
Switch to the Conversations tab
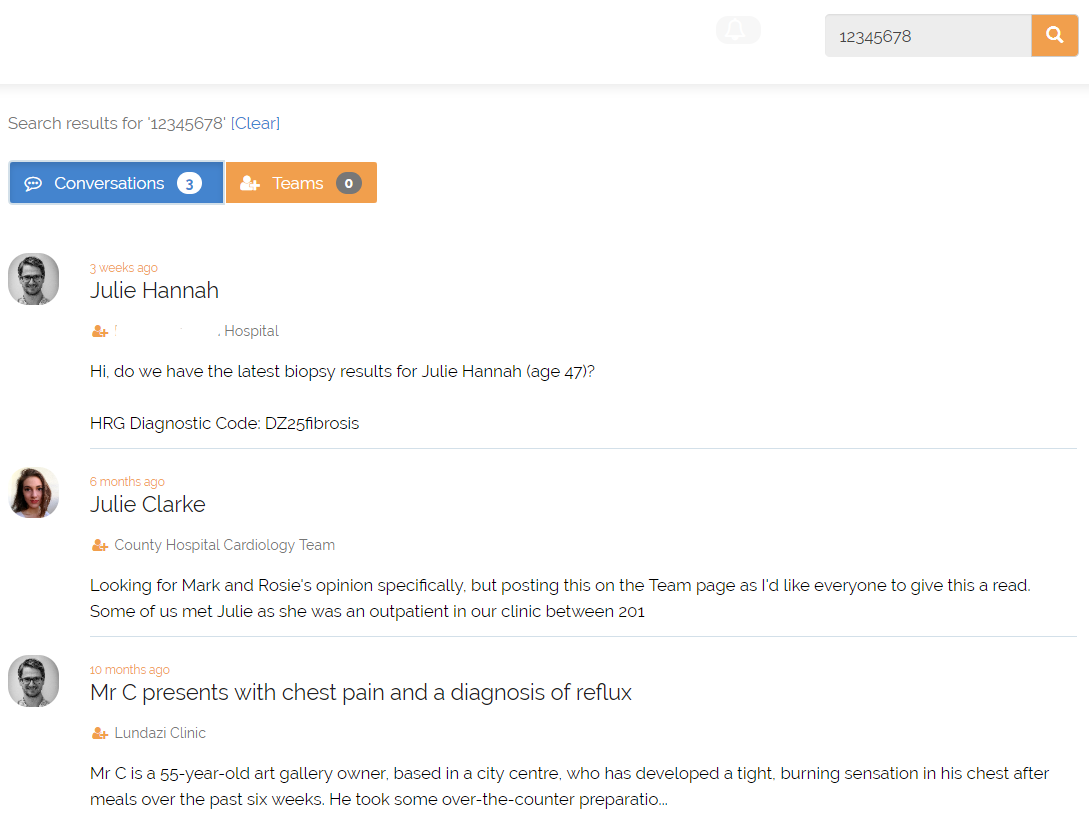click(117, 183)
